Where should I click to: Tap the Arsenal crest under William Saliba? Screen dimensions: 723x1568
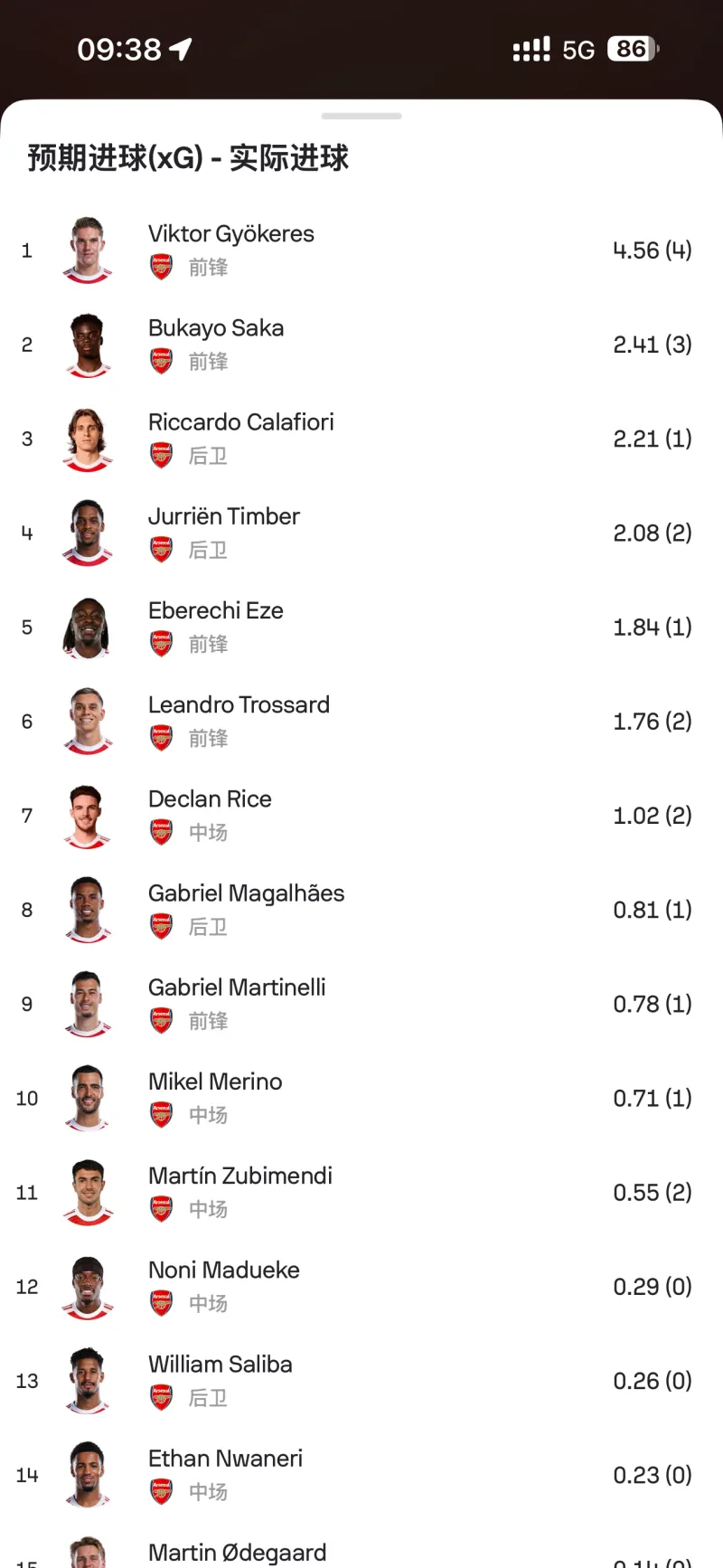(161, 1398)
